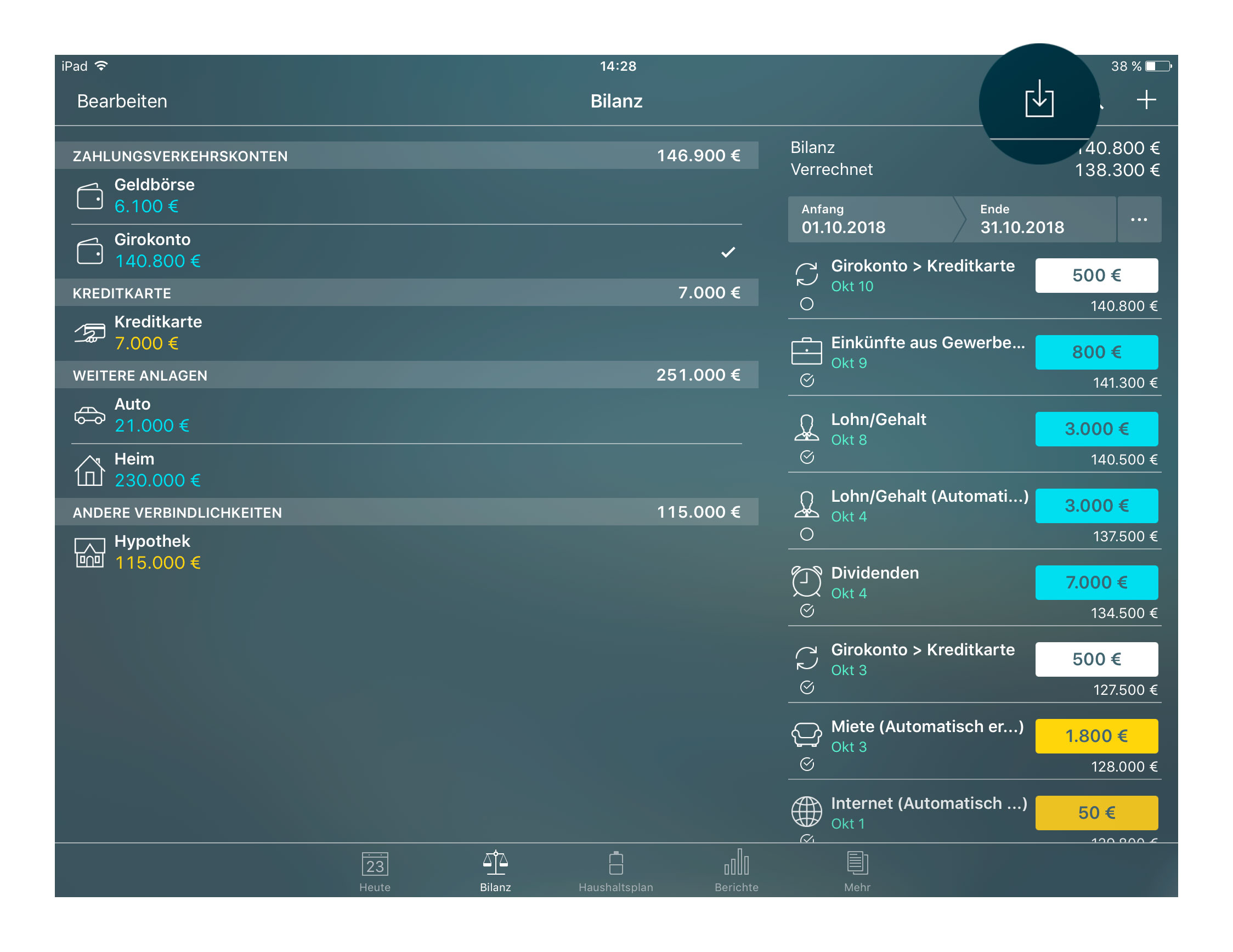Screen dimensions: 1233x952
Task: Select the Auto 21.000 € account
Action: point(406,415)
